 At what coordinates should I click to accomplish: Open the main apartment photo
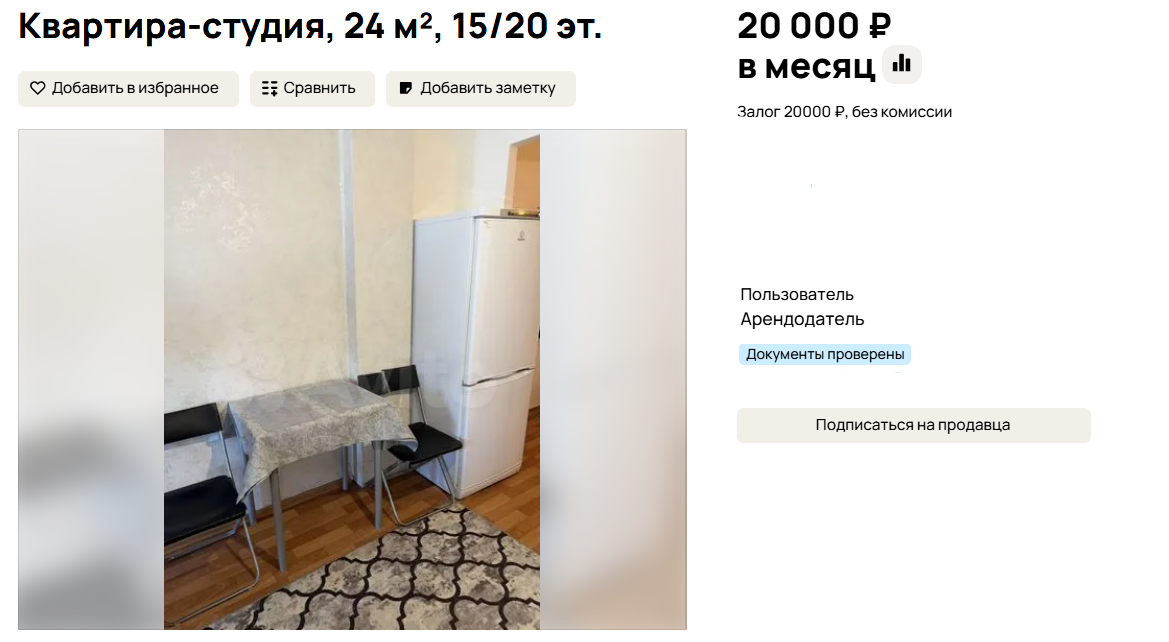point(352,380)
